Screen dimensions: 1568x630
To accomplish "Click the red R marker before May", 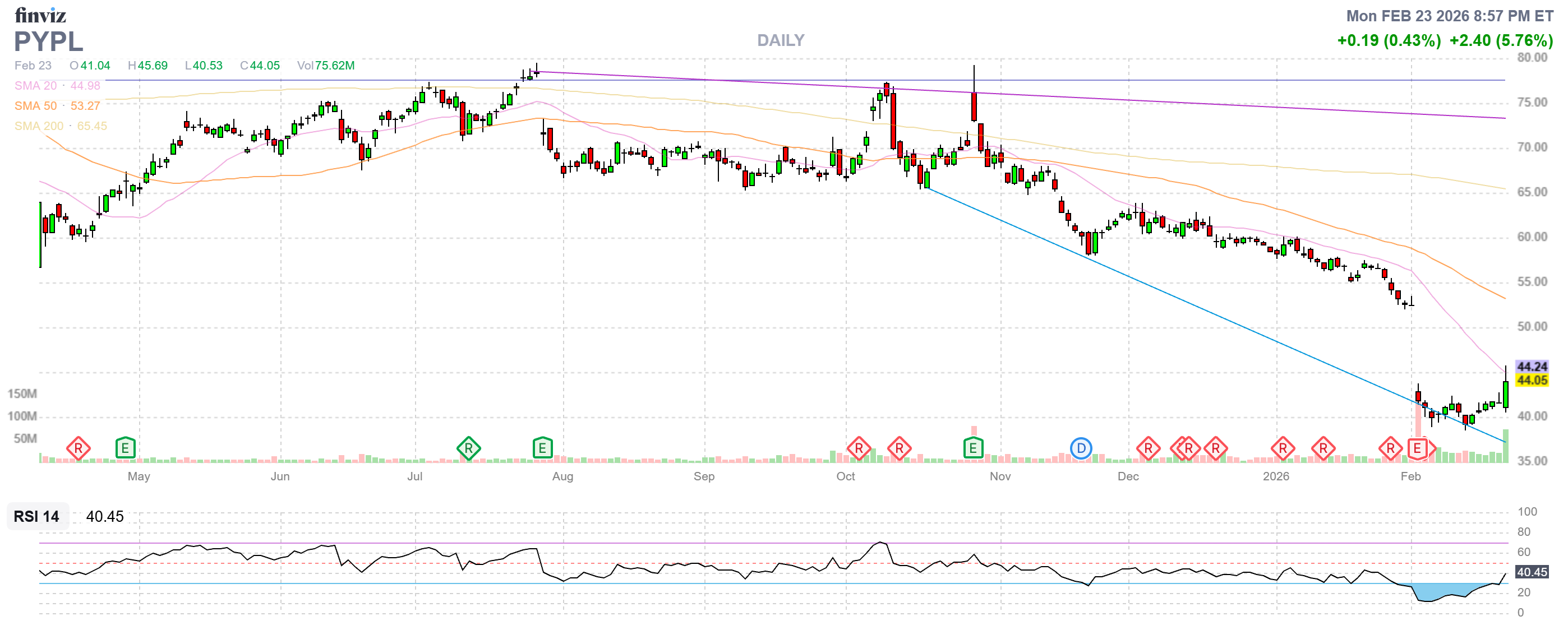I will [78, 449].
